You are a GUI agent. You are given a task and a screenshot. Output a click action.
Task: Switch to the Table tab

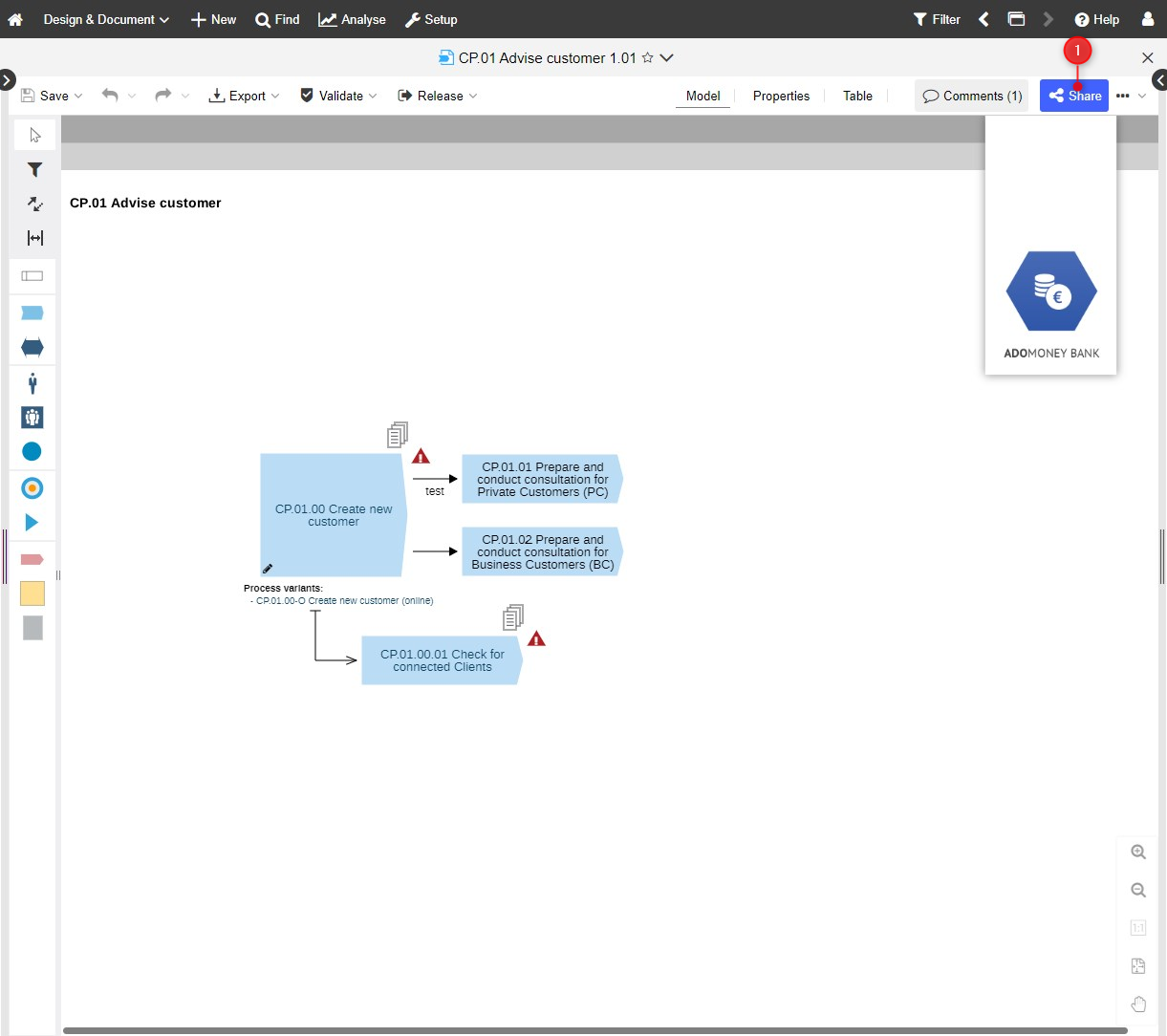tap(857, 96)
